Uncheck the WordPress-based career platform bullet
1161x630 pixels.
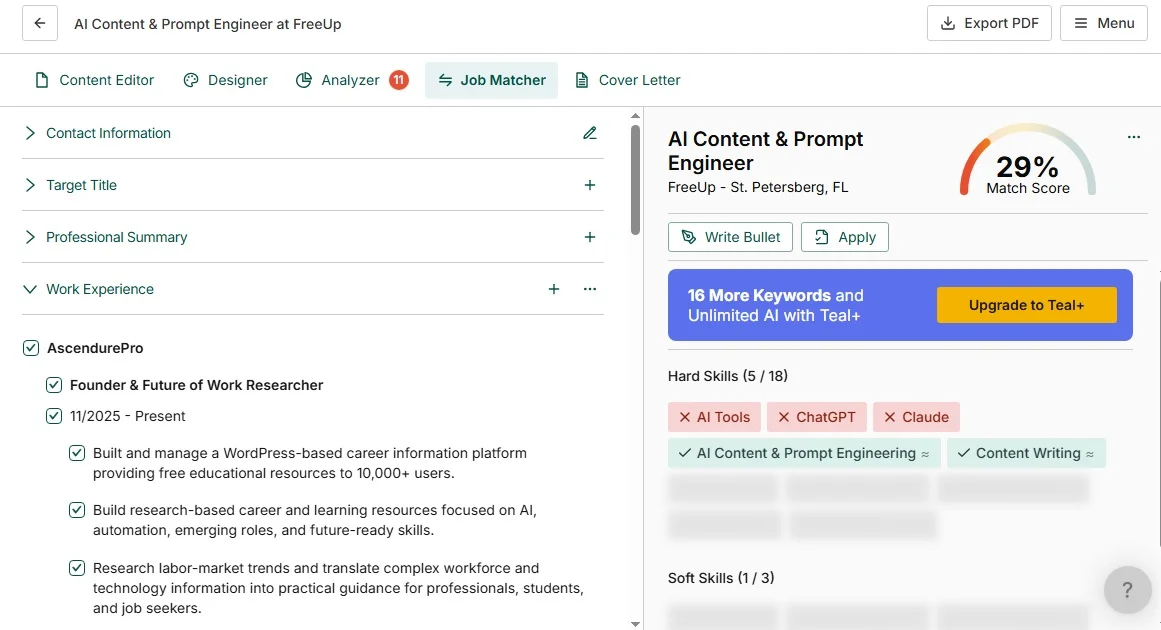pos(77,453)
